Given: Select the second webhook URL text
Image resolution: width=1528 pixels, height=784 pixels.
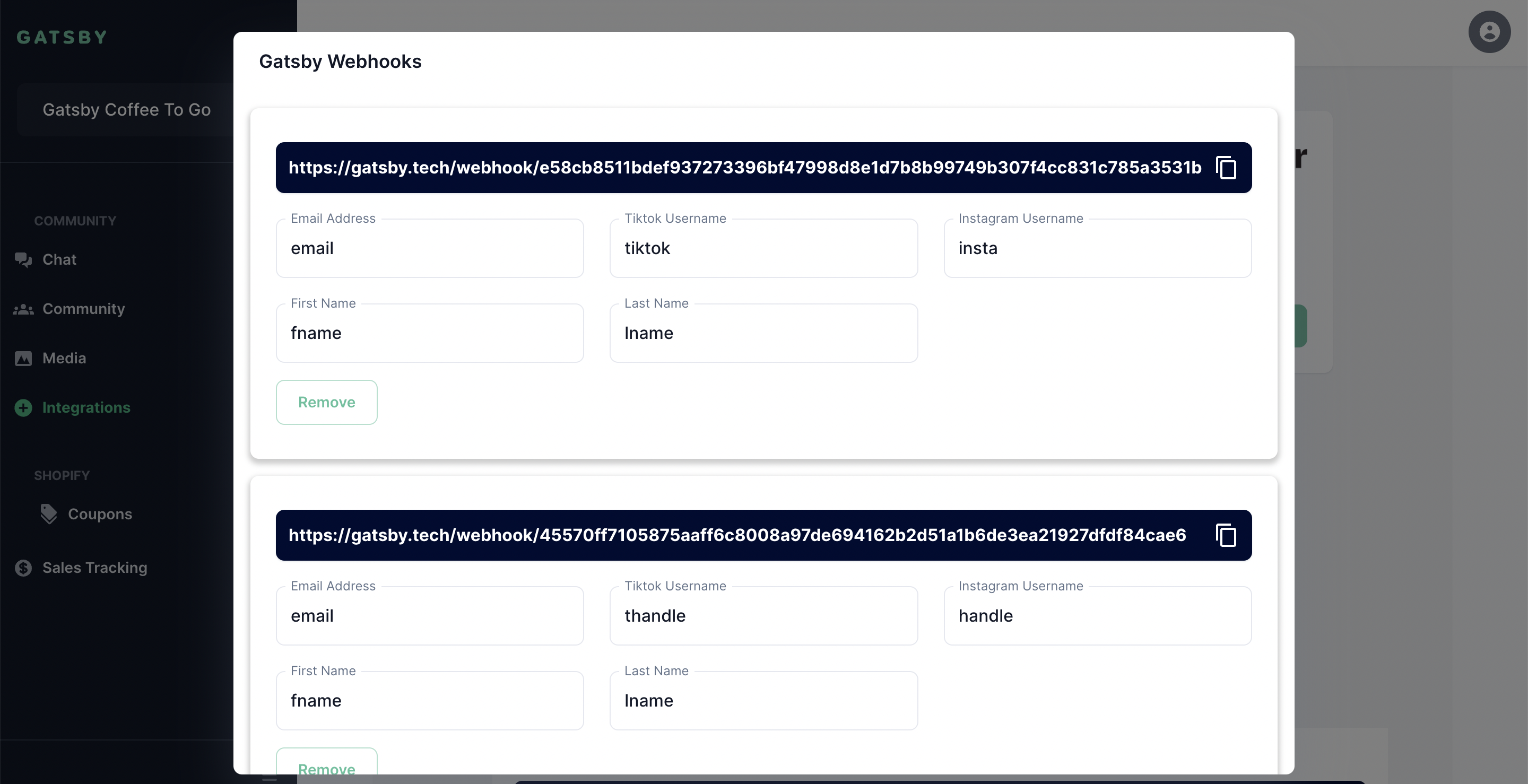Looking at the screenshot, I should pos(737,536).
